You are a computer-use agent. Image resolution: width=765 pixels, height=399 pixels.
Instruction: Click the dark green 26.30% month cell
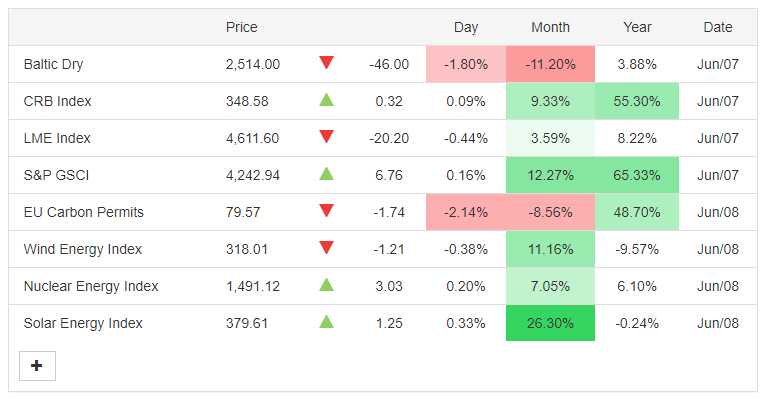550,323
